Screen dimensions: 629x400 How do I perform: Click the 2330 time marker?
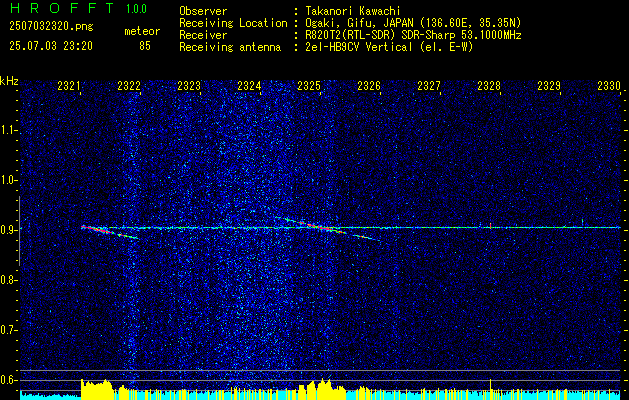click(609, 86)
